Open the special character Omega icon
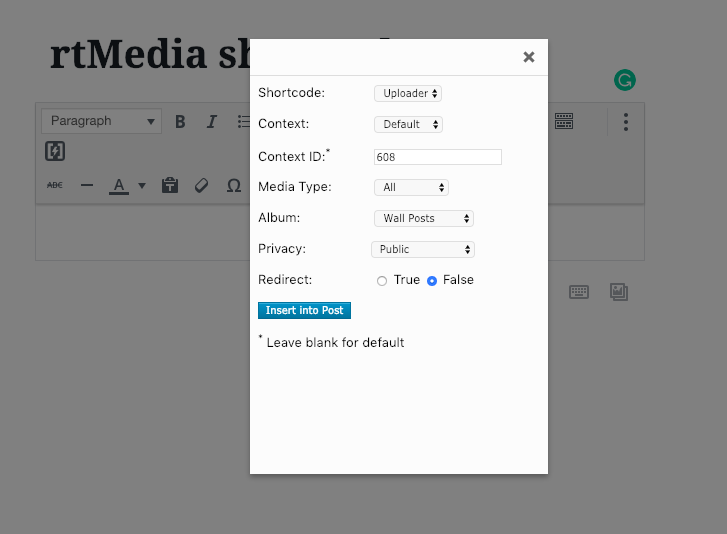 [x=234, y=185]
